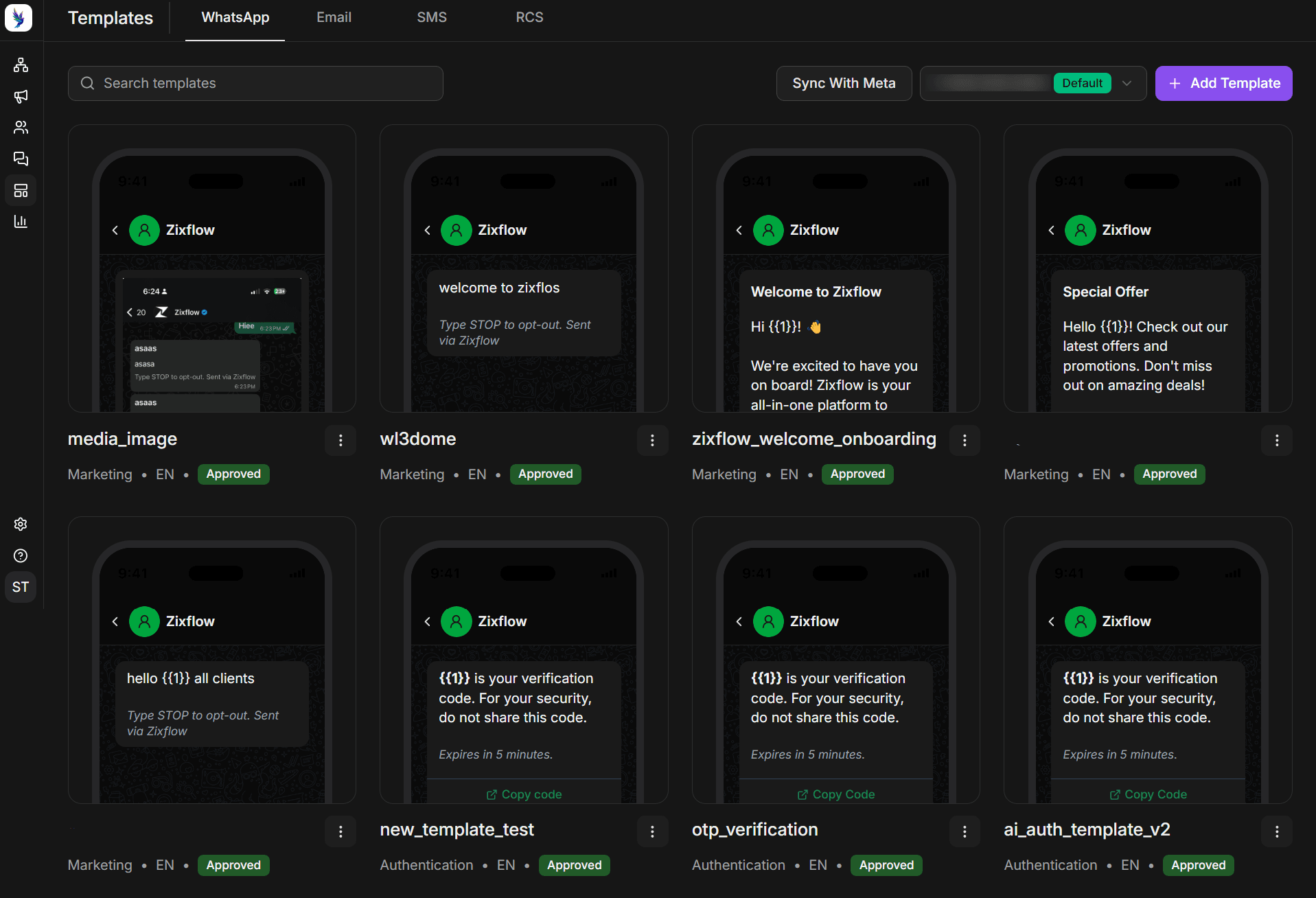Open the conversations chat icon

(x=21, y=159)
